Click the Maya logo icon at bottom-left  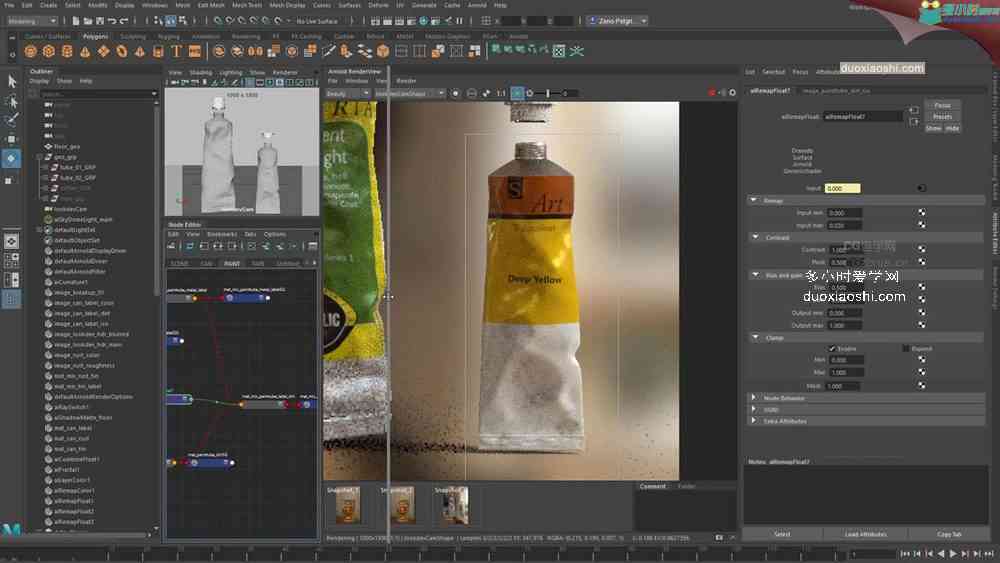click(11, 529)
